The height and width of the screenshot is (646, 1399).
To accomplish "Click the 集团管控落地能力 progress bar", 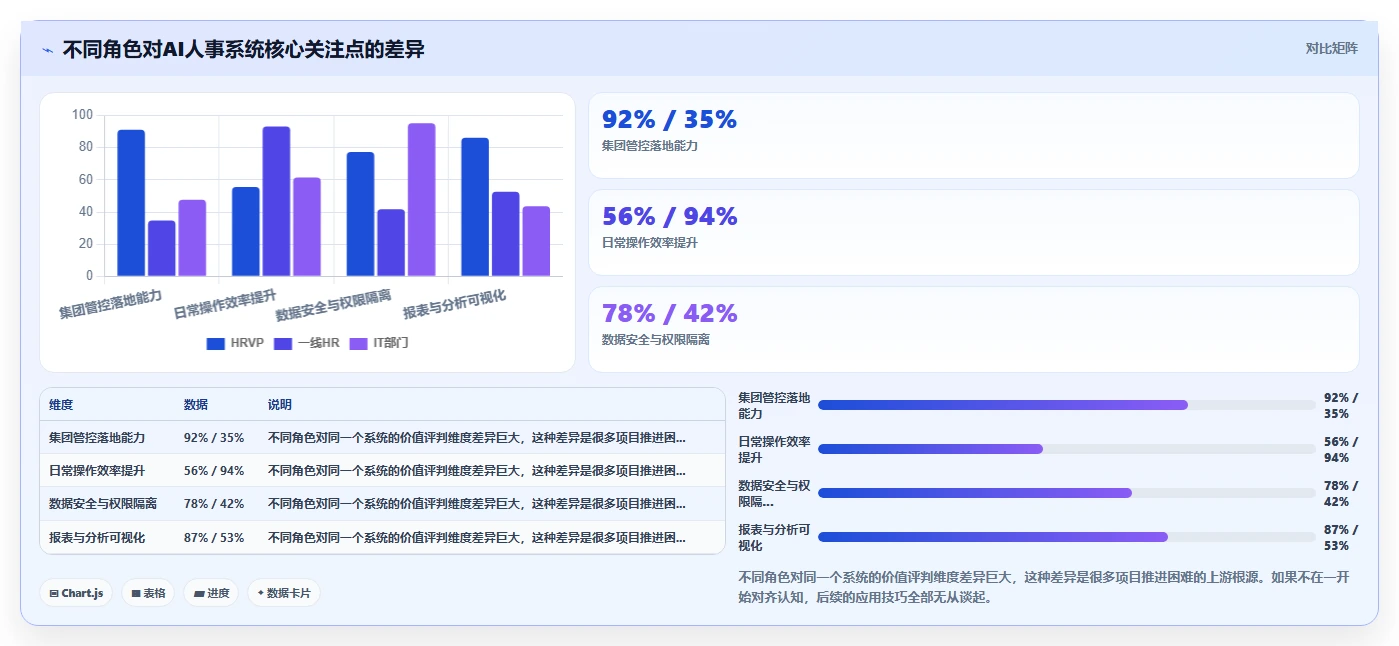I will pos(1066,405).
